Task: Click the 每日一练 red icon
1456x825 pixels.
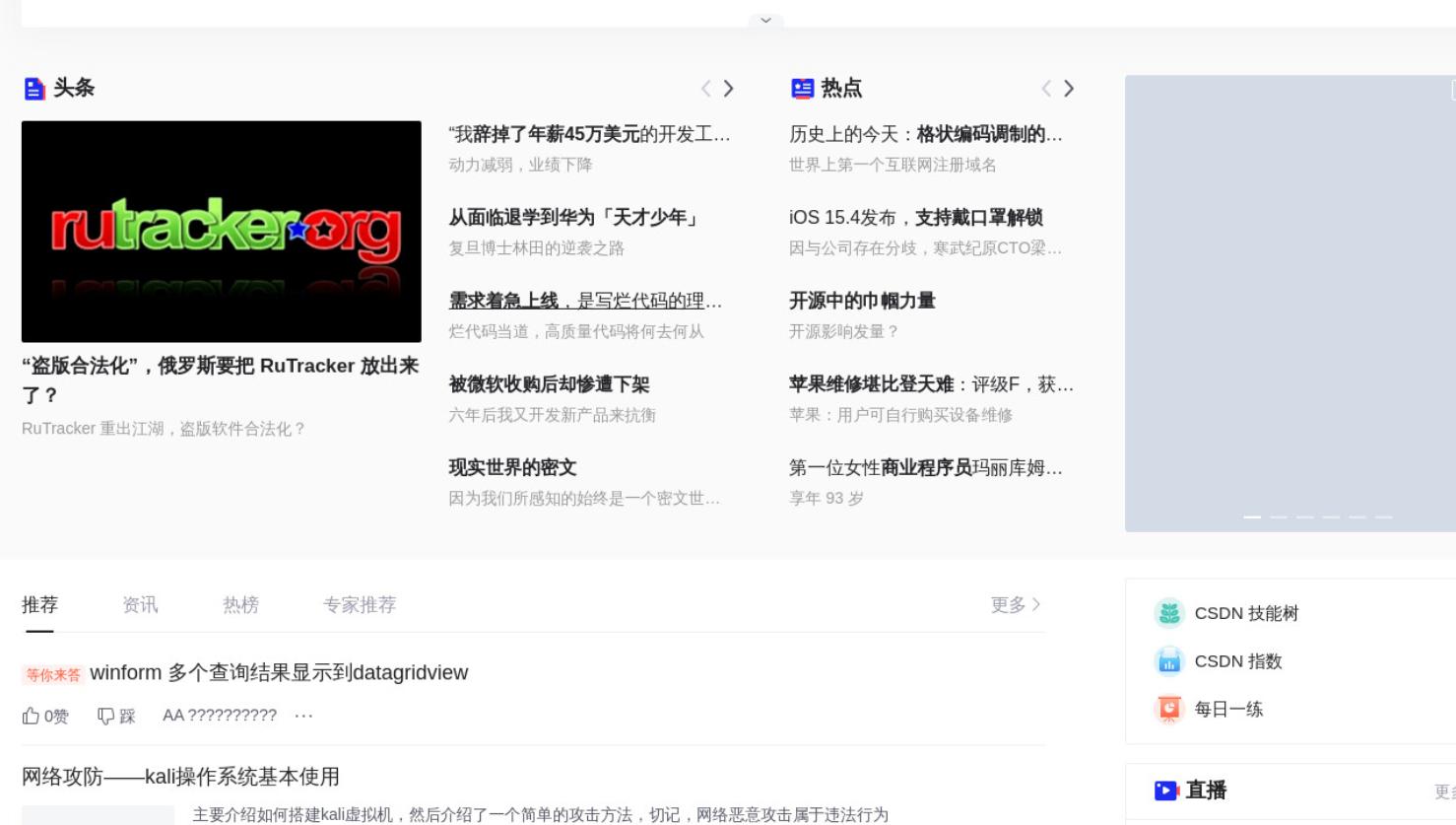Action: coord(1169,709)
